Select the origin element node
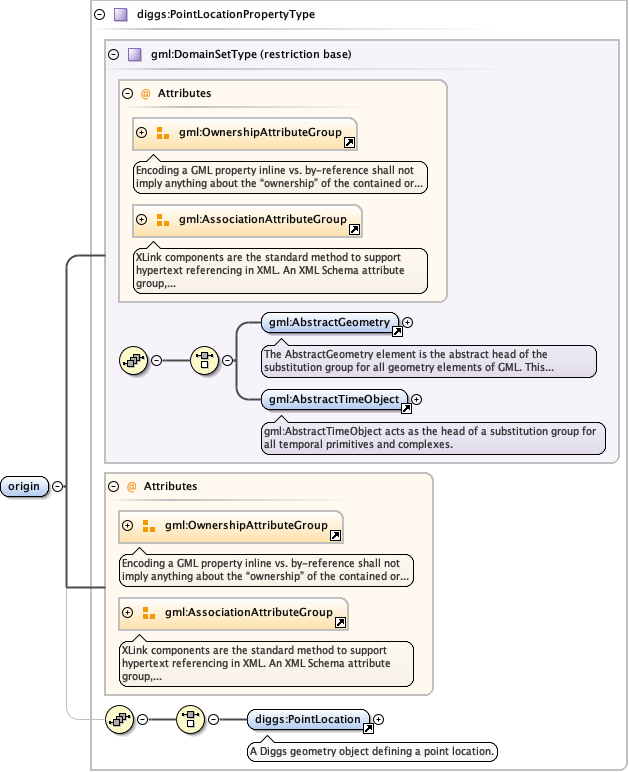 [x=24, y=486]
